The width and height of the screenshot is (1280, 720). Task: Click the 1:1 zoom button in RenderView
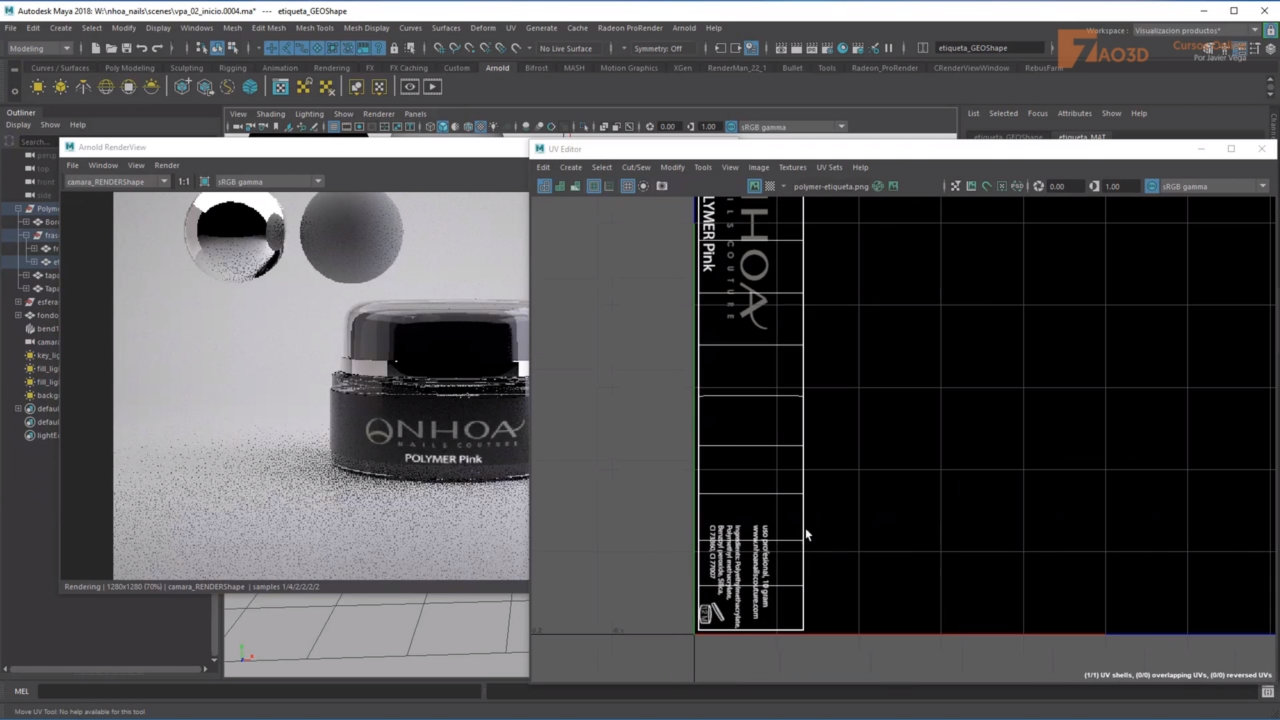184,182
